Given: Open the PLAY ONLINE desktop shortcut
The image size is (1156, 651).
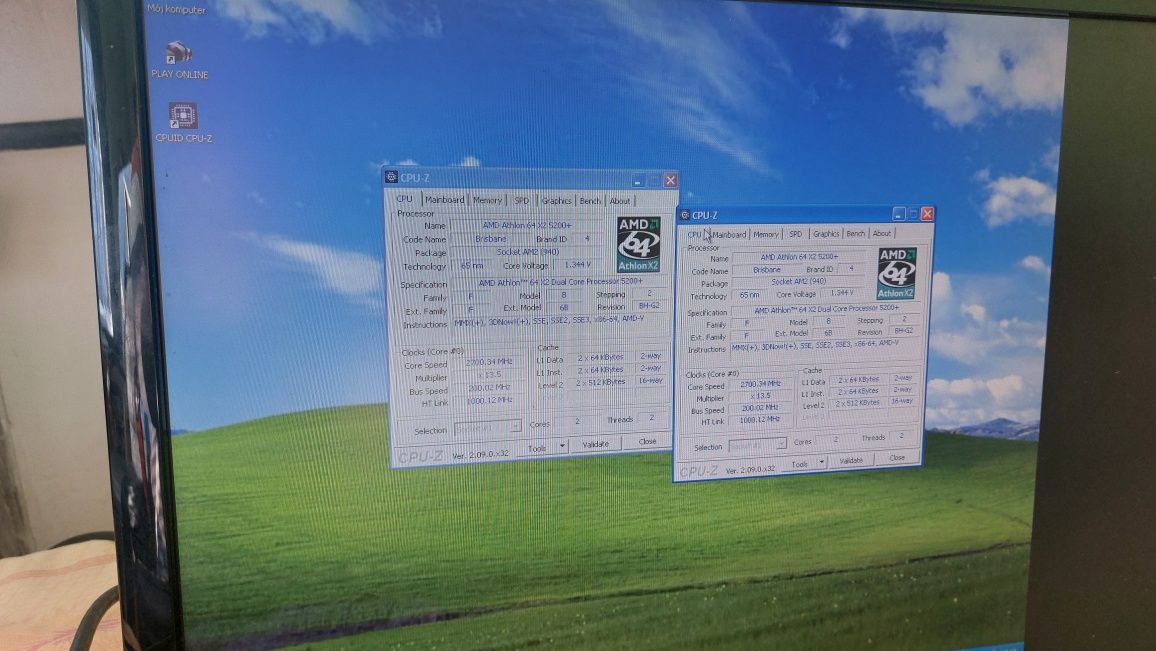Looking at the screenshot, I should point(179,60).
